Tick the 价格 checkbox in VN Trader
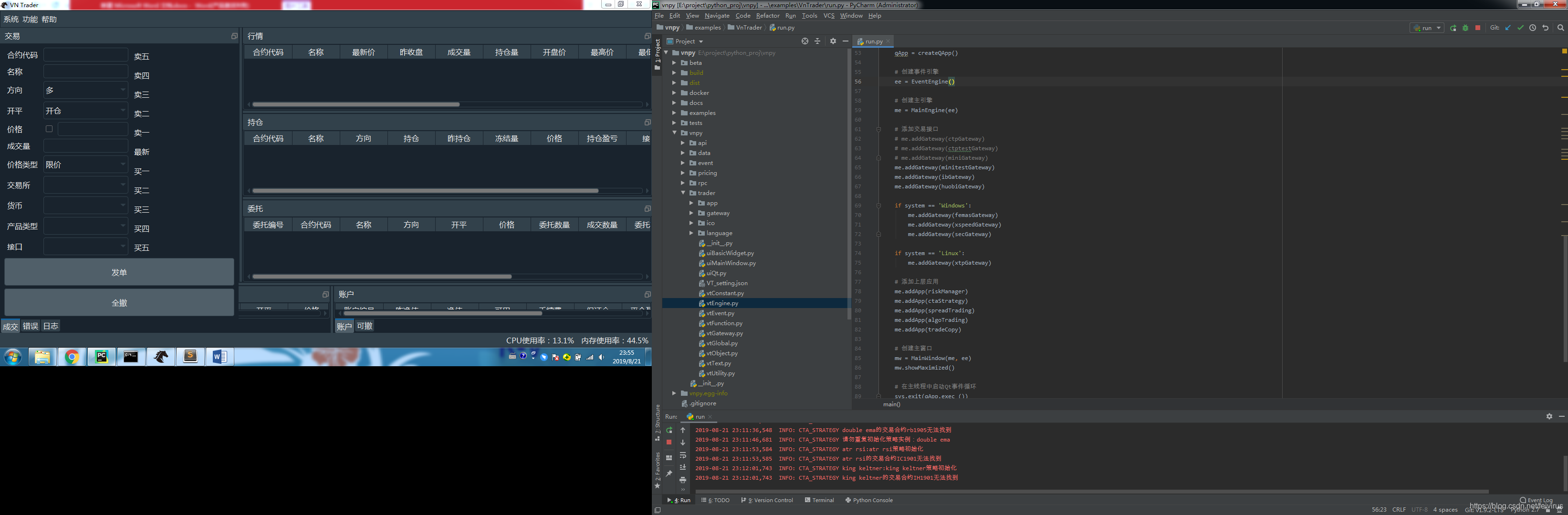1568x515 pixels. 49,129
